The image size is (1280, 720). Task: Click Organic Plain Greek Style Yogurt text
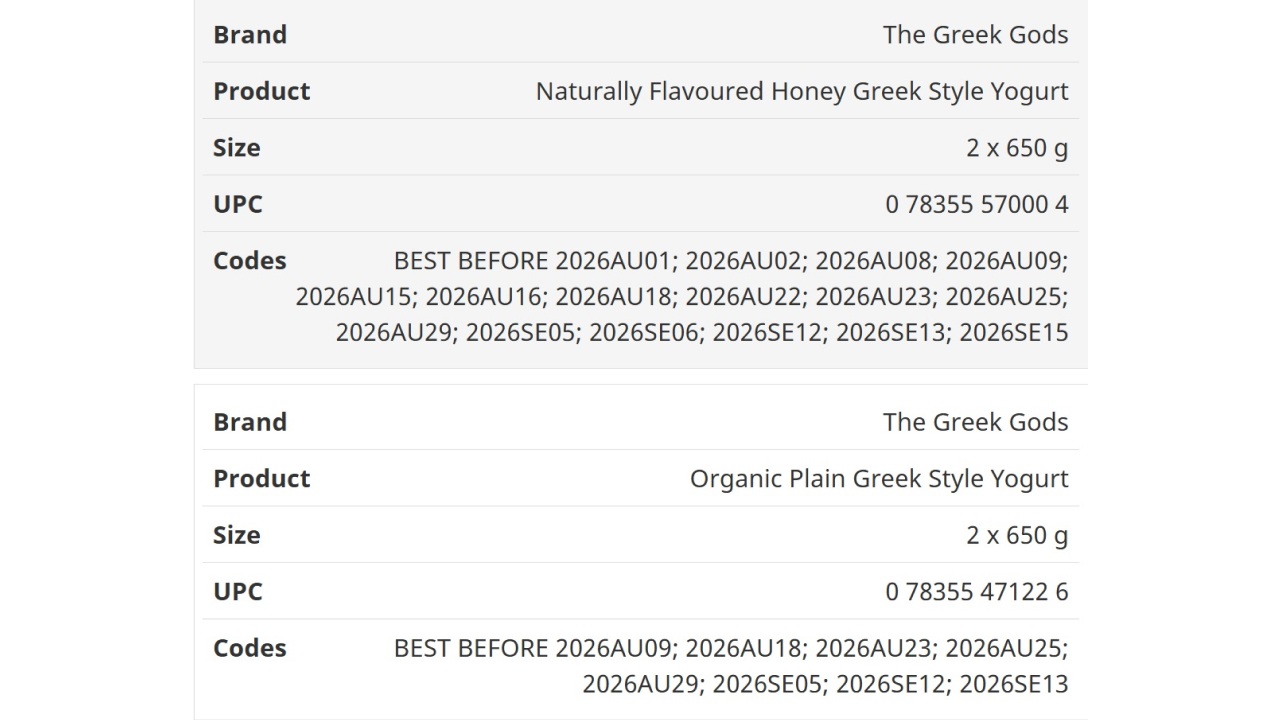point(879,478)
